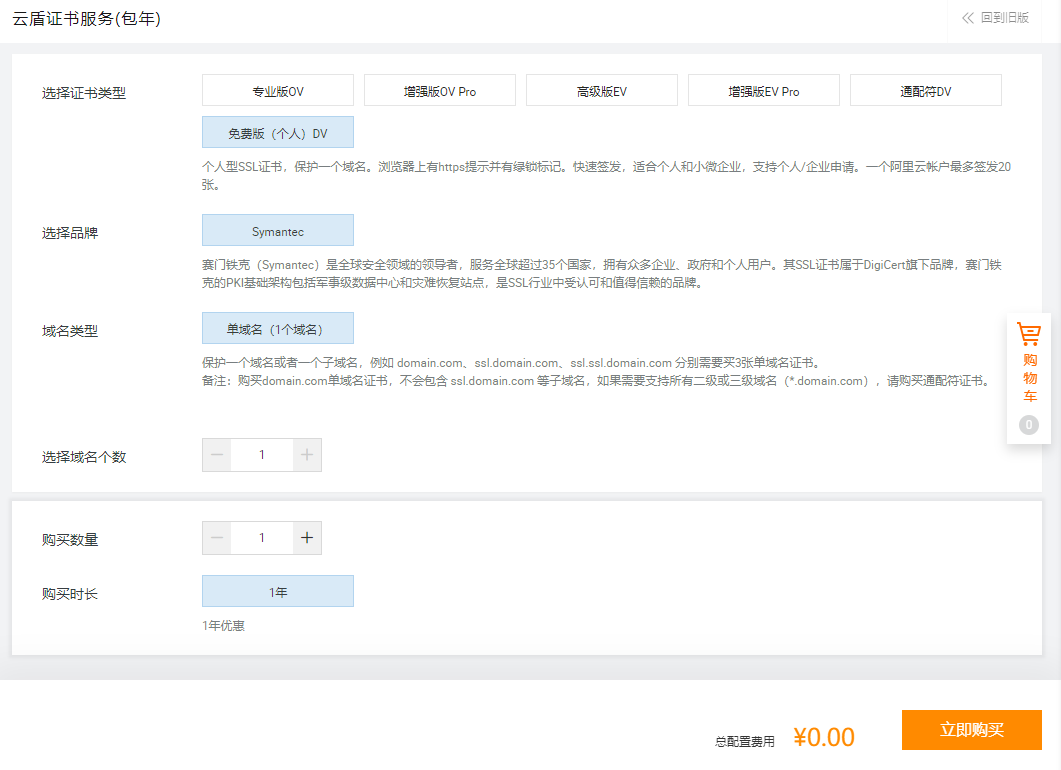Click plus to increase domain count
The image size is (1061, 770).
coord(308,454)
